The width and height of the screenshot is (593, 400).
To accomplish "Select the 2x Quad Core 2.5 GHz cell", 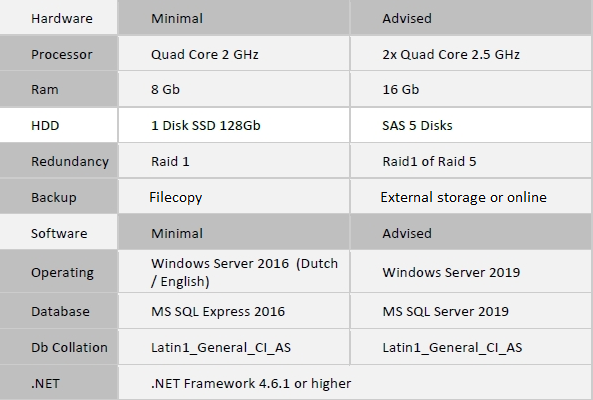I will 471,53.
